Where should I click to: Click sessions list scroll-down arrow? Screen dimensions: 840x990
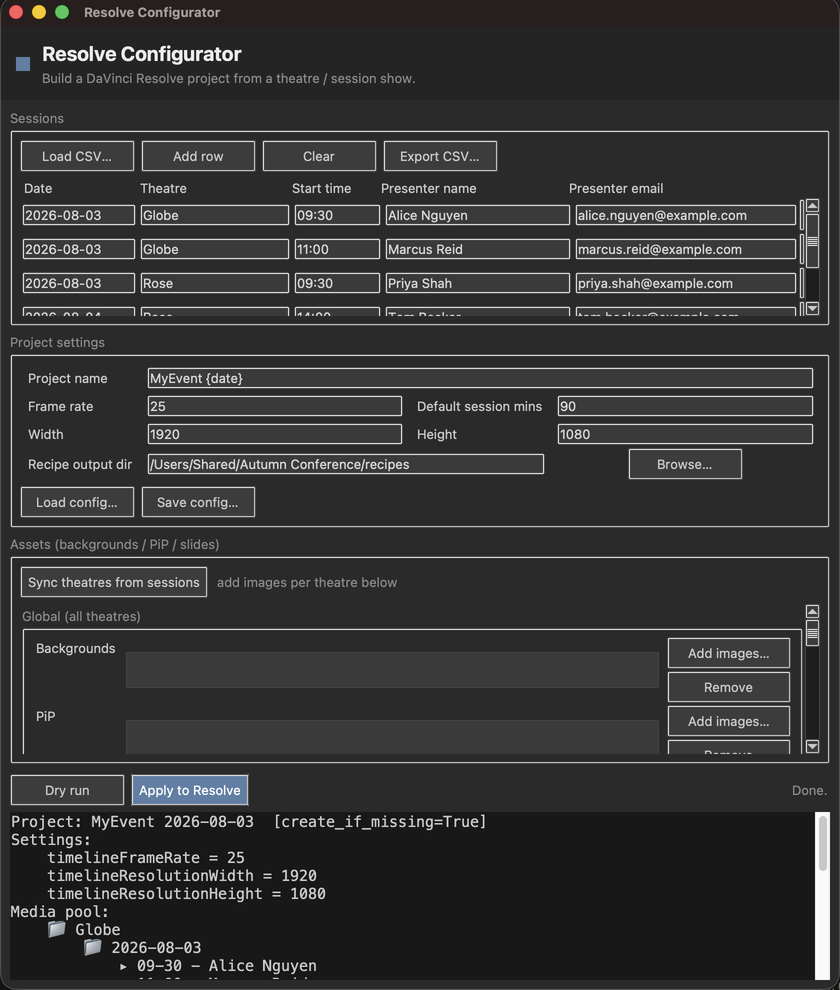[x=813, y=308]
